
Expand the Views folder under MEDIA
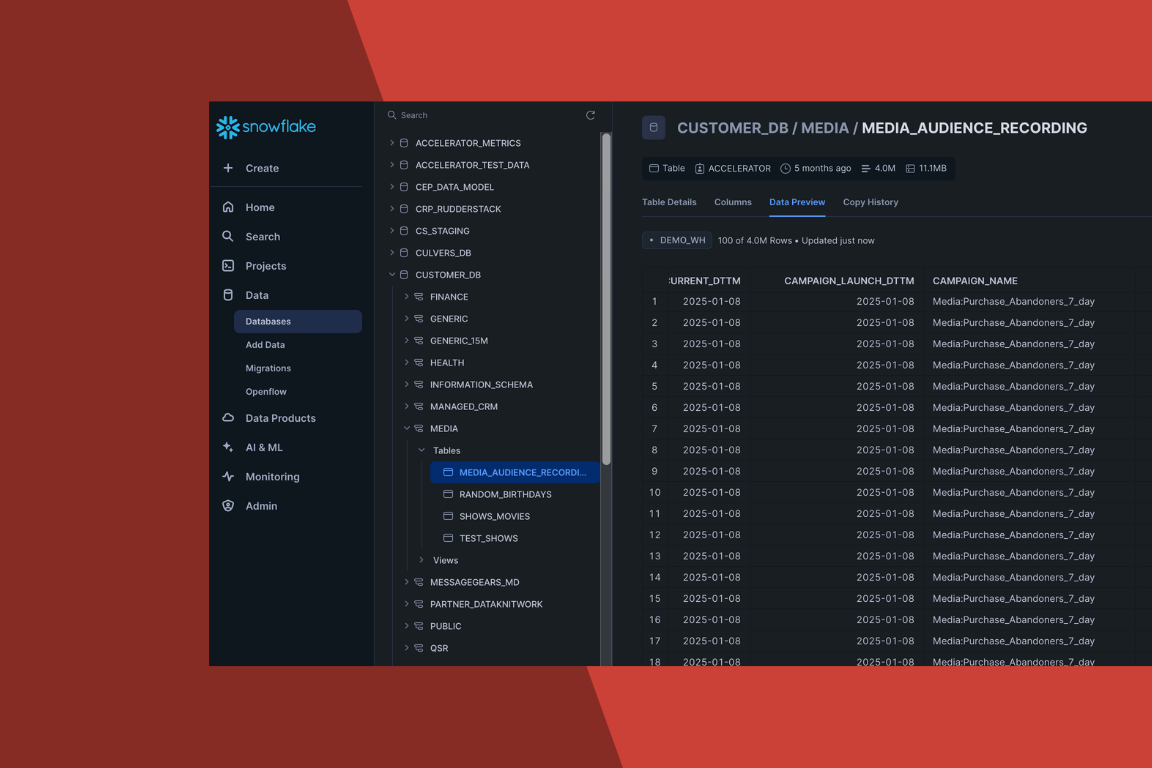[x=421, y=560]
